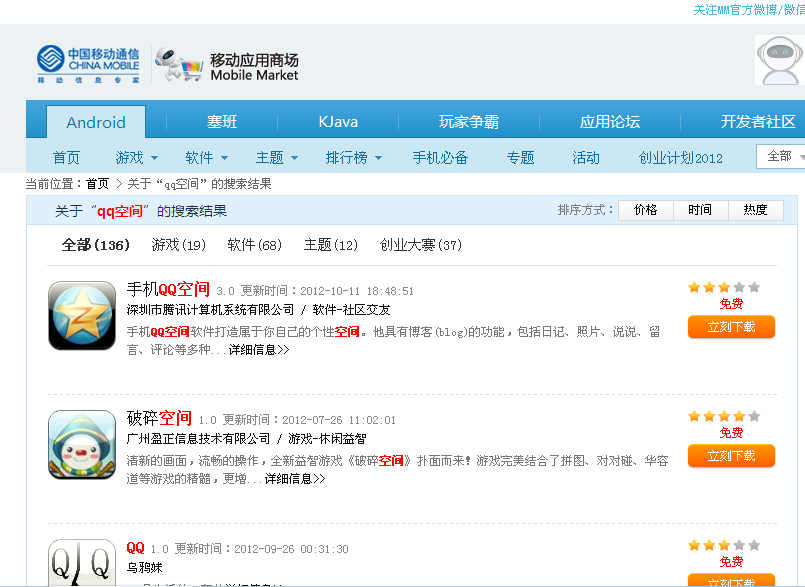Open the 破碎空间 snowman app icon
The image size is (805, 587).
pos(82,445)
